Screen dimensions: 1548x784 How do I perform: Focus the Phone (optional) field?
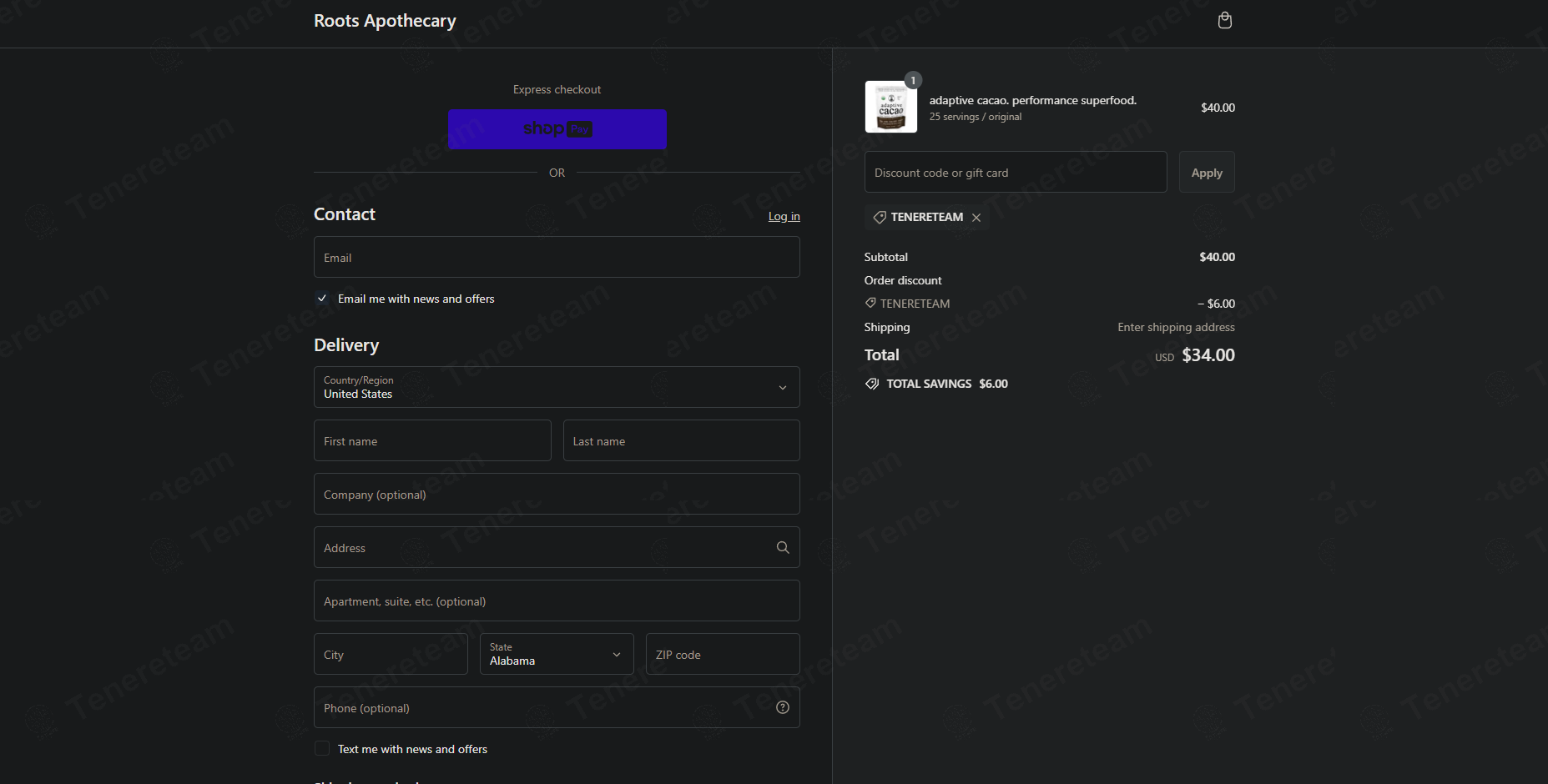tap(557, 707)
